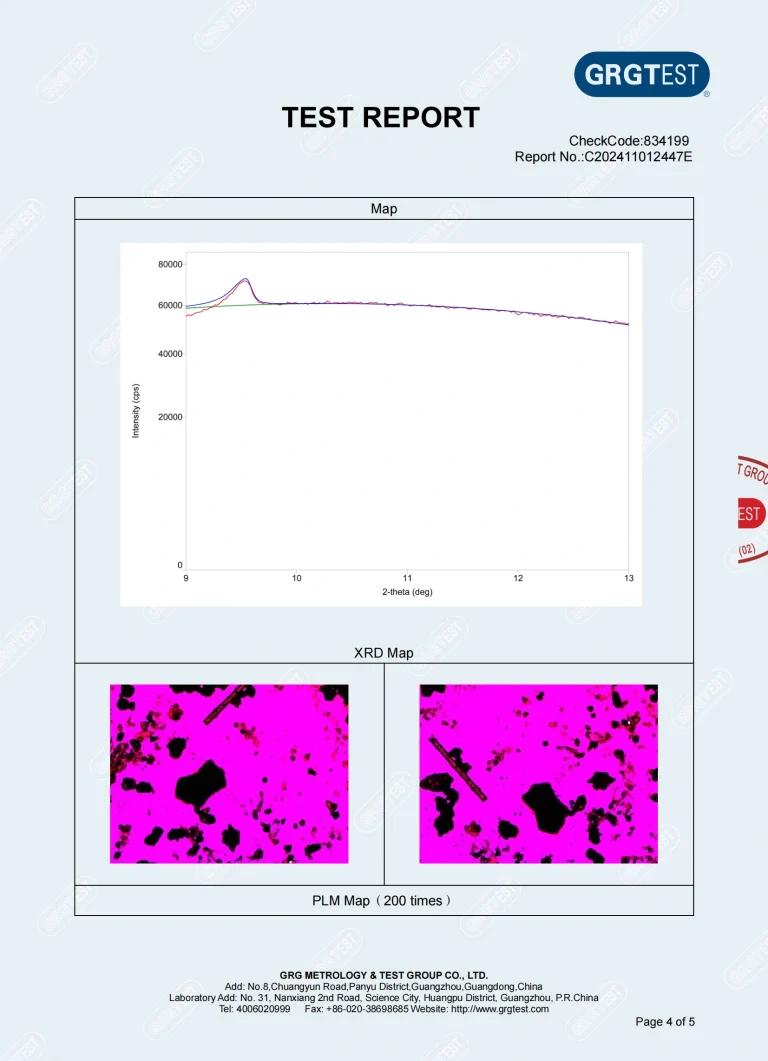Click the Map table header

coord(384,208)
